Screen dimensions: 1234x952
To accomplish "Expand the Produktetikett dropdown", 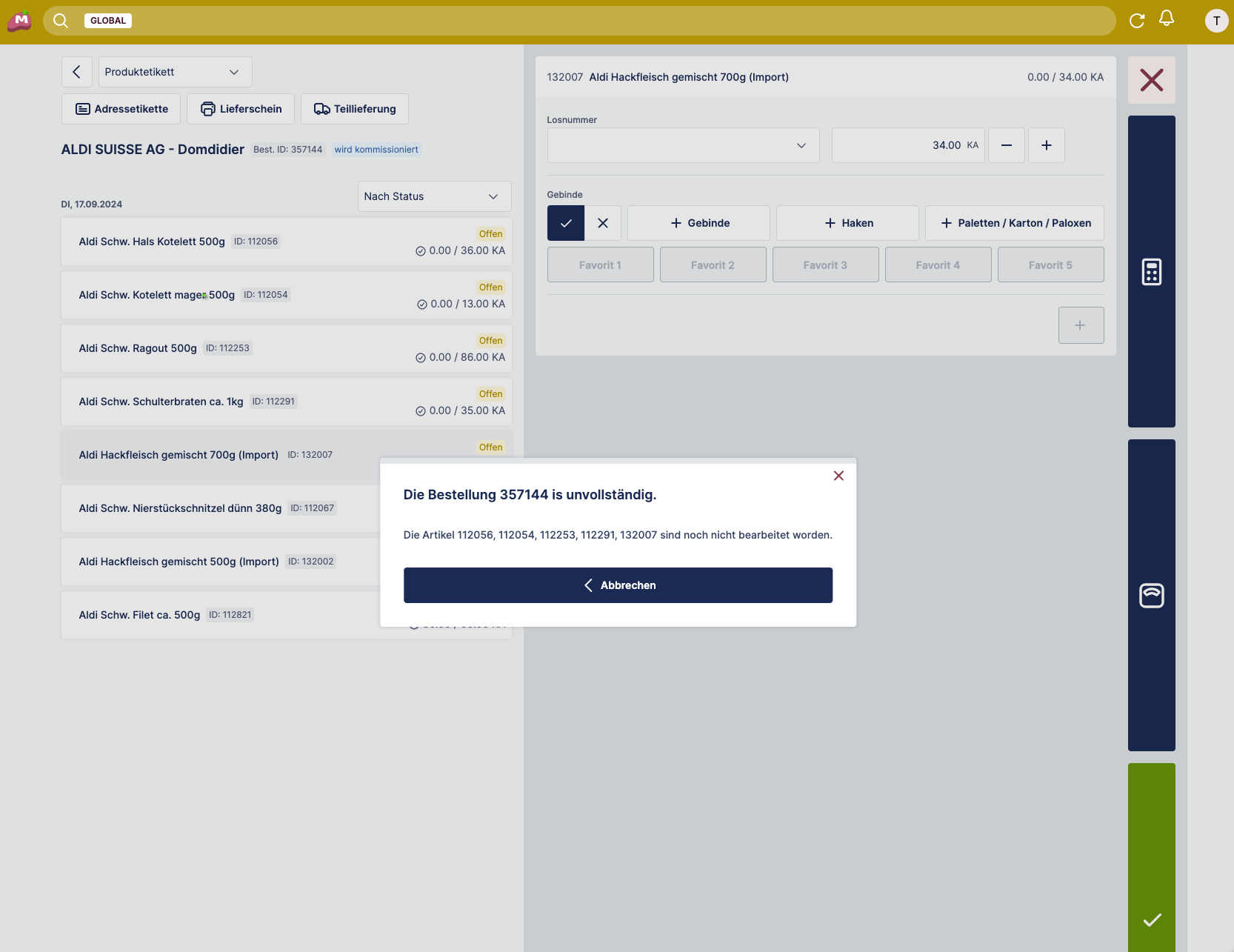I will coord(175,72).
